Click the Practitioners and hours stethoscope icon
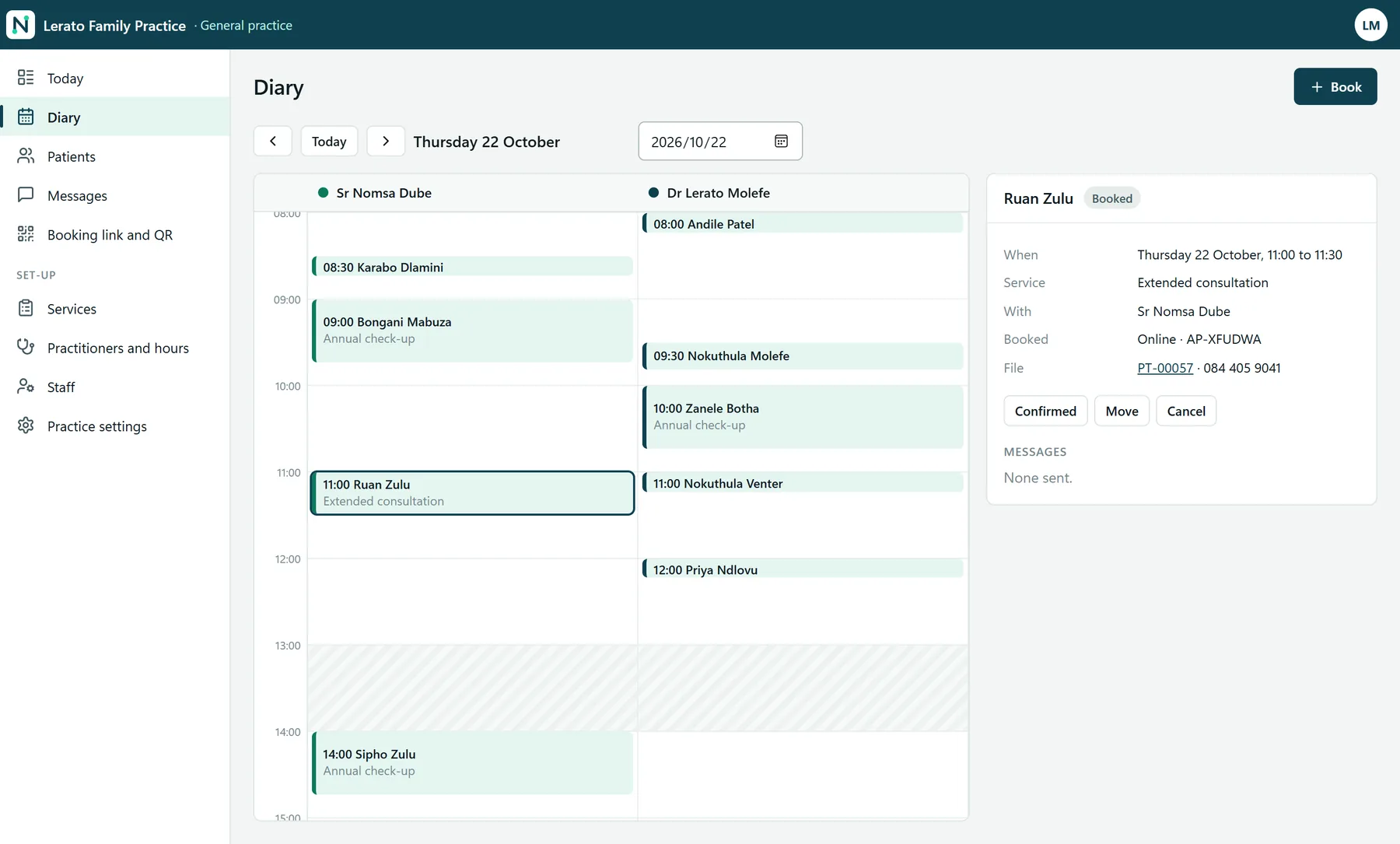This screenshot has width=1400, height=844. [26, 347]
